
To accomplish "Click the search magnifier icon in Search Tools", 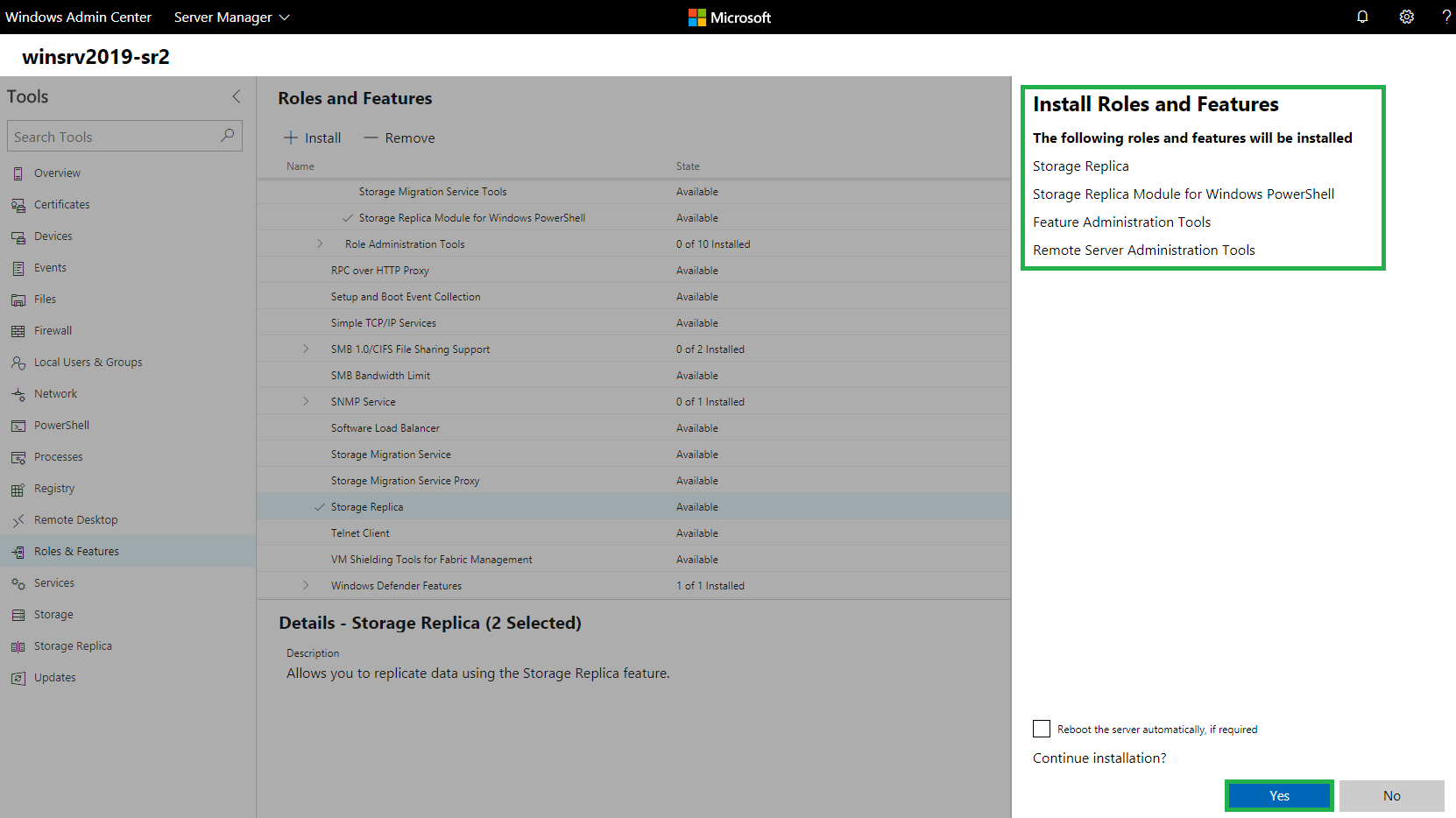I will 228,136.
